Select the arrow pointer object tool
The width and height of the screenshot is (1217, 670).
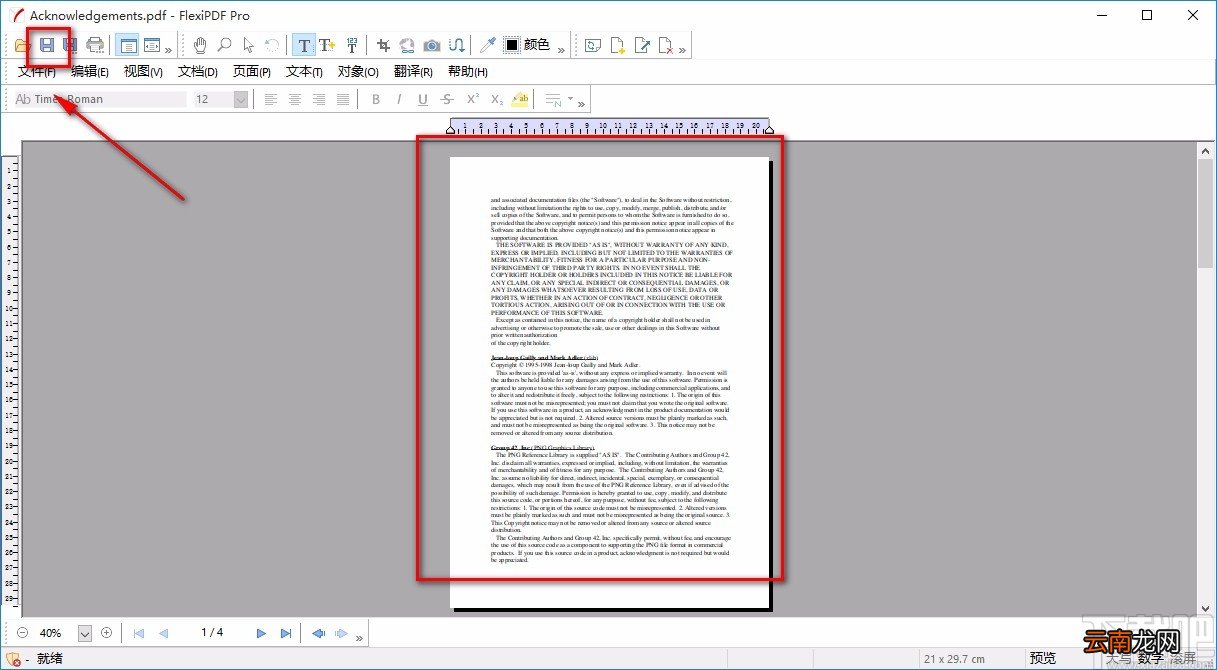pos(249,45)
